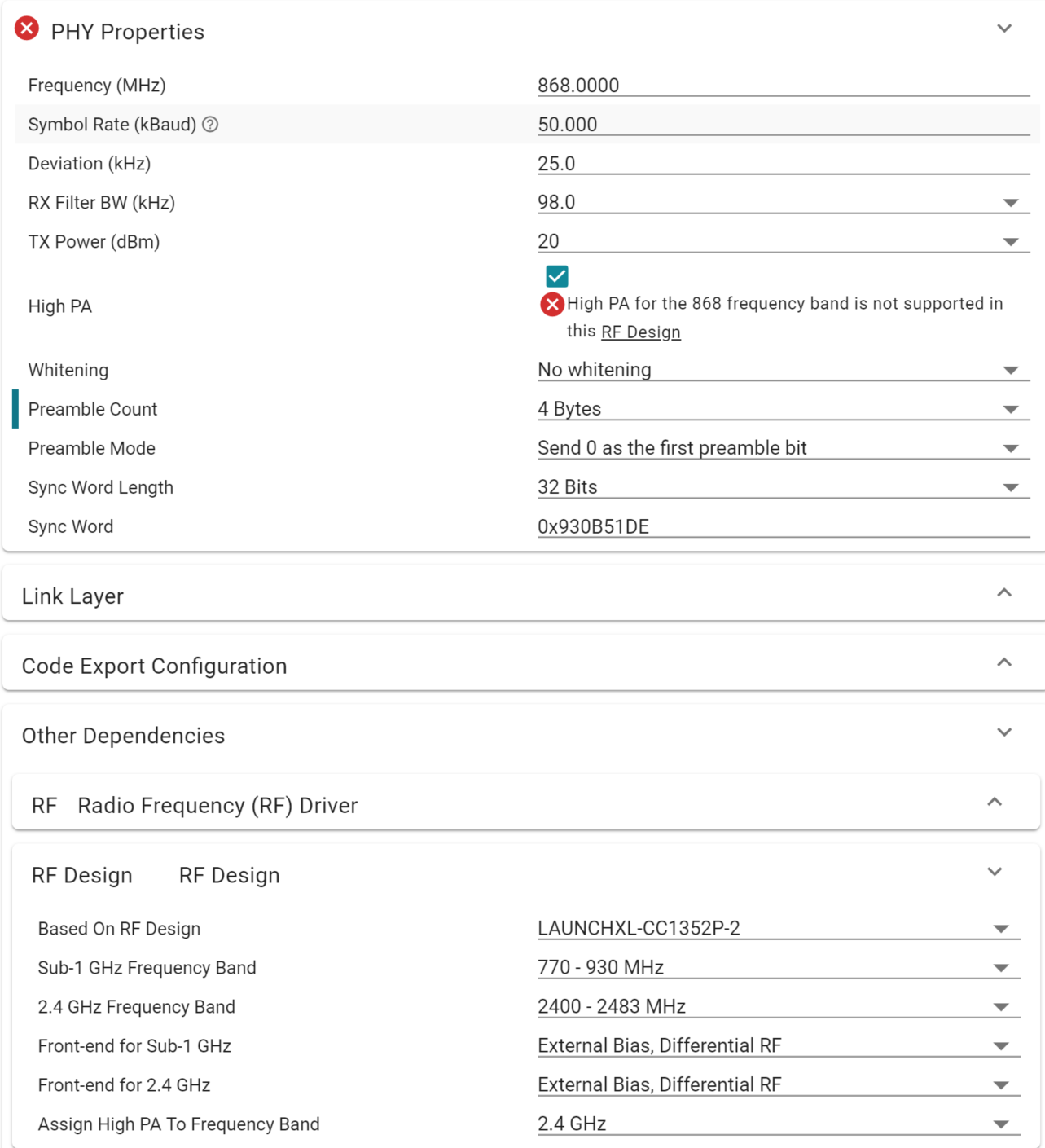The height and width of the screenshot is (1148, 1045).
Task: Click the Frequency (MHz) input field
Action: click(x=782, y=86)
